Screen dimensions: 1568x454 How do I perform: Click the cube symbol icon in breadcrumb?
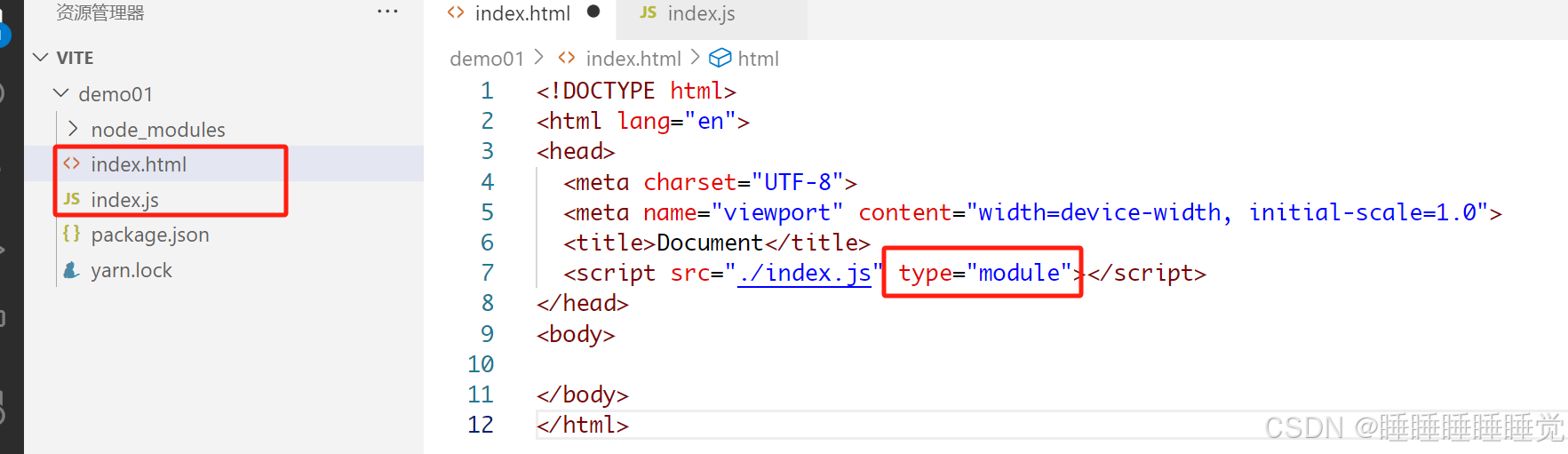pyautogui.click(x=720, y=58)
